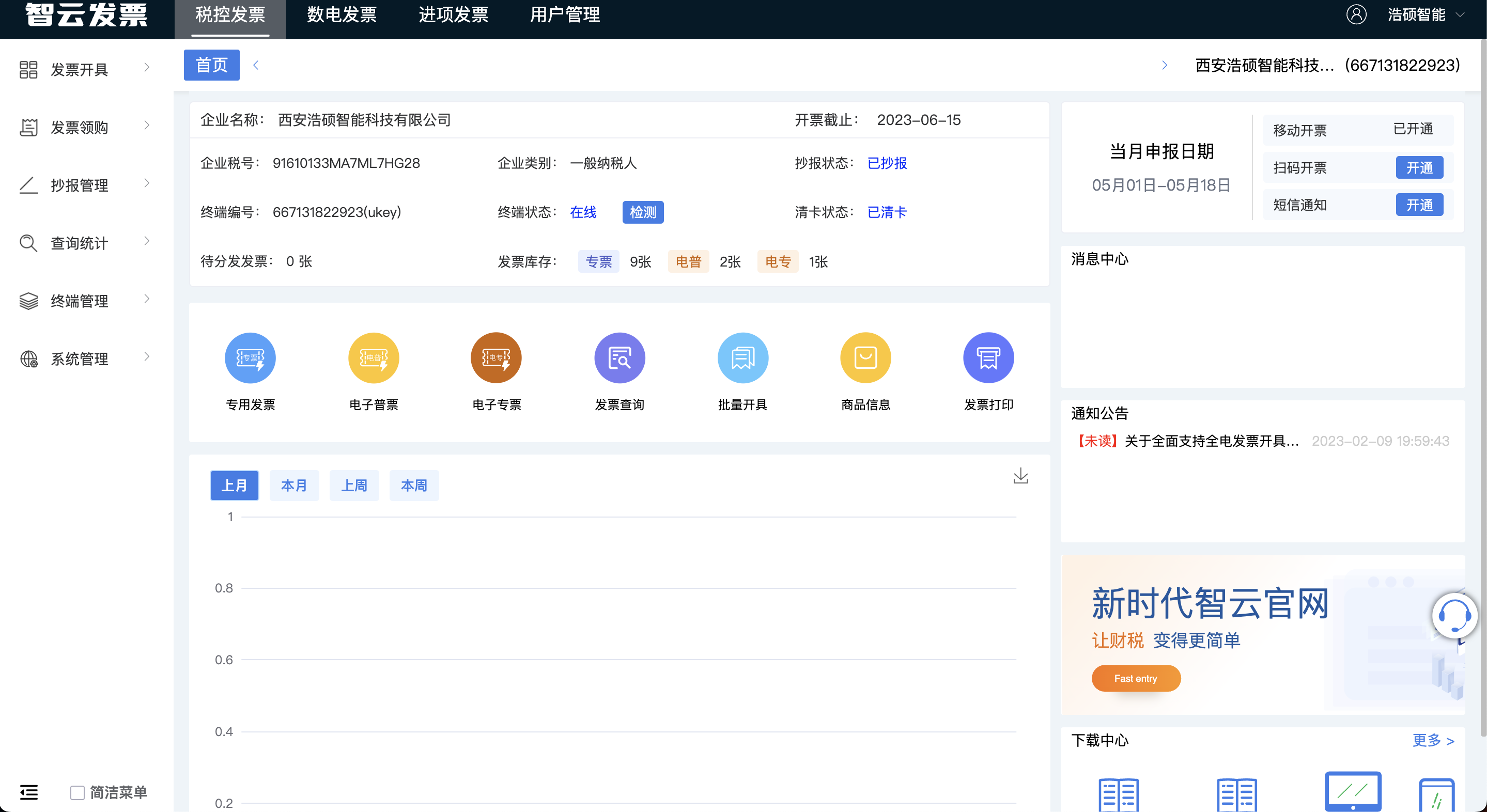Screen dimensions: 1487x812
Task: Click the 电普 inventory tag
Action: pyautogui.click(x=688, y=262)
